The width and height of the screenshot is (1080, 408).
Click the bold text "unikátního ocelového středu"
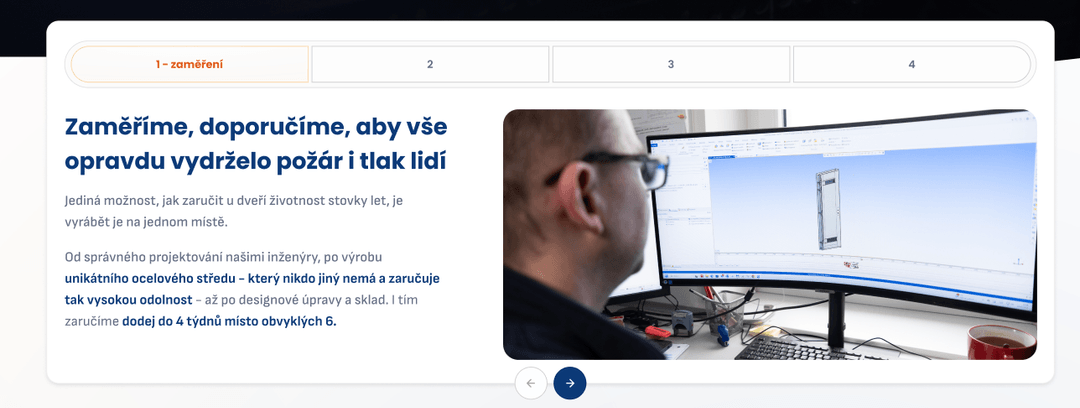[x=145, y=278]
